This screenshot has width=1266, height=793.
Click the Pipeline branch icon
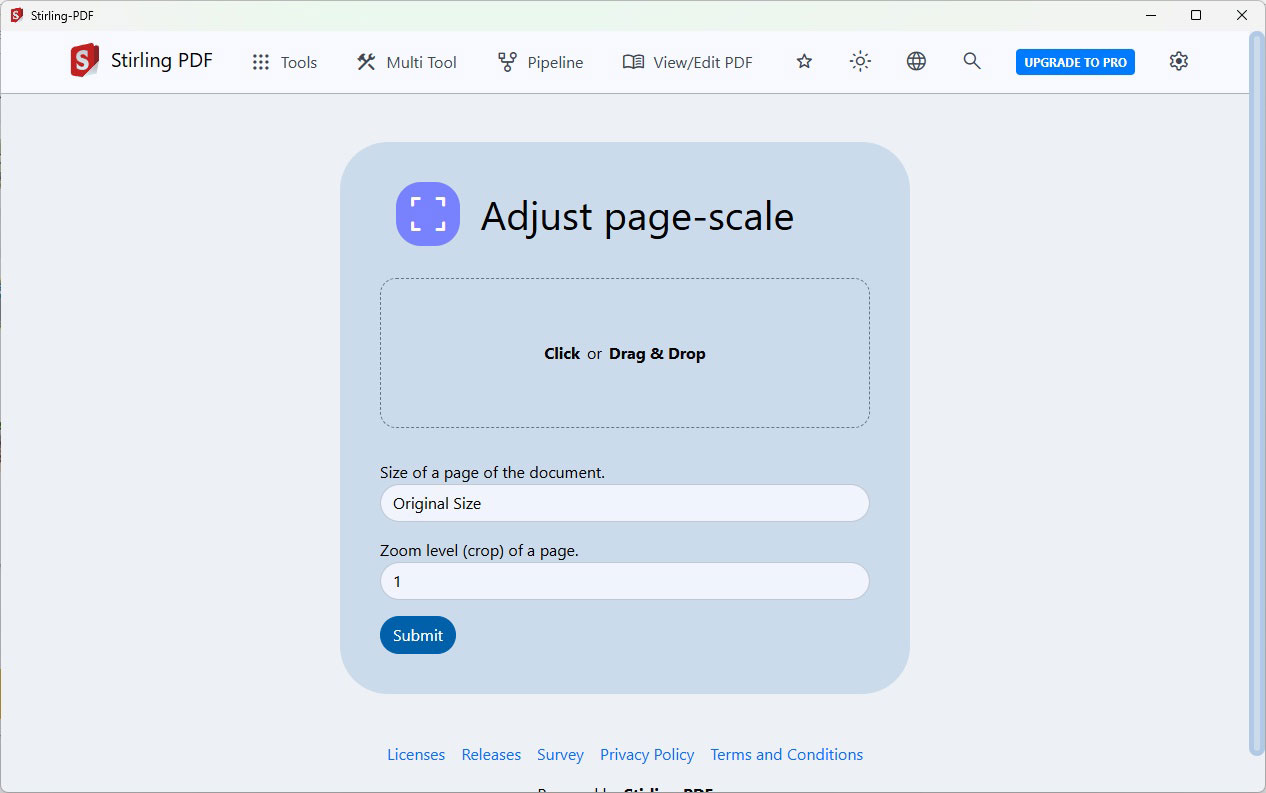507,62
